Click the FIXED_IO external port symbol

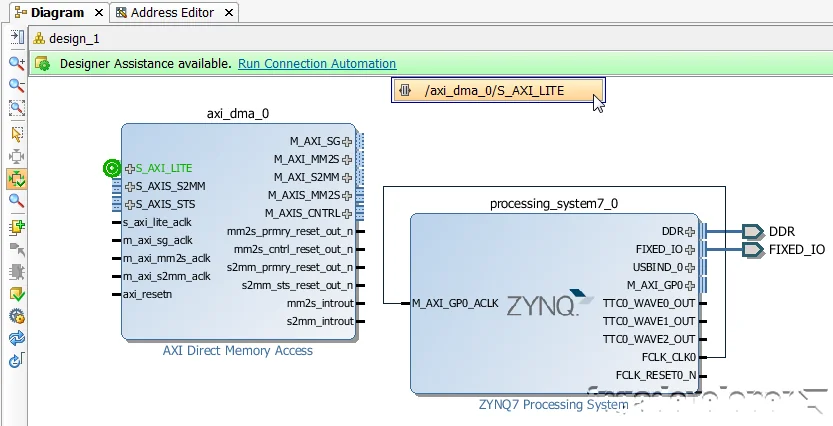[753, 250]
